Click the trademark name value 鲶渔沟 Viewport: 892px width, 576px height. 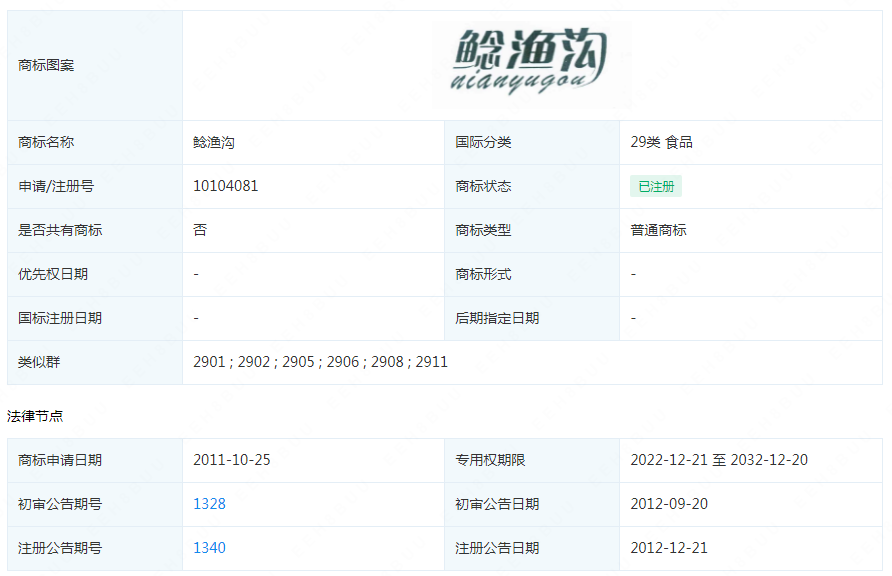click(214, 142)
